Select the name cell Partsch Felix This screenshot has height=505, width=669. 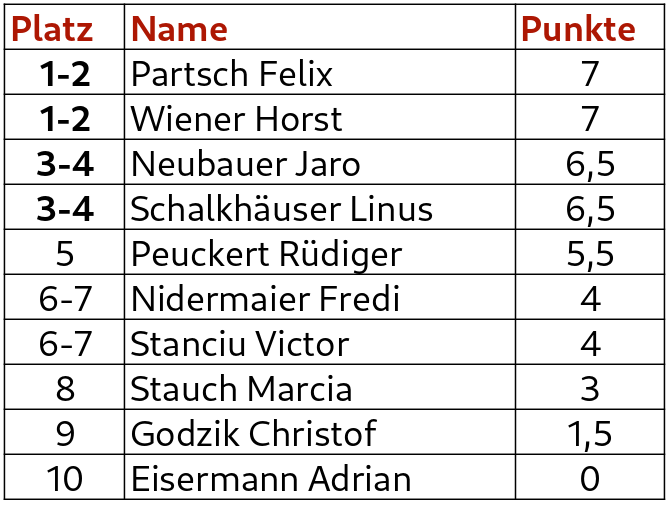click(232, 74)
